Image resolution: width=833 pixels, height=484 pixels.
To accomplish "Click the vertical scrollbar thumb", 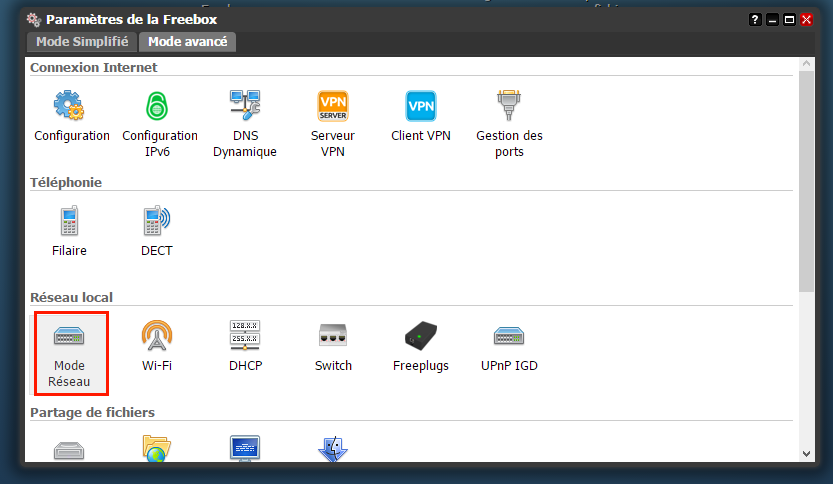I will tap(806, 181).
